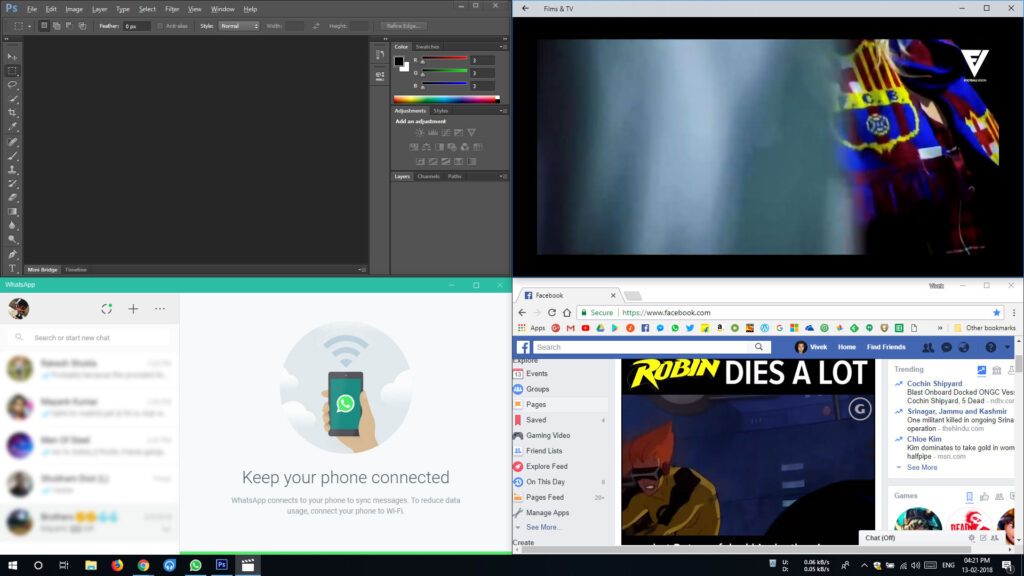Open the Filter menu
This screenshot has height=576, width=1024.
(x=172, y=7)
